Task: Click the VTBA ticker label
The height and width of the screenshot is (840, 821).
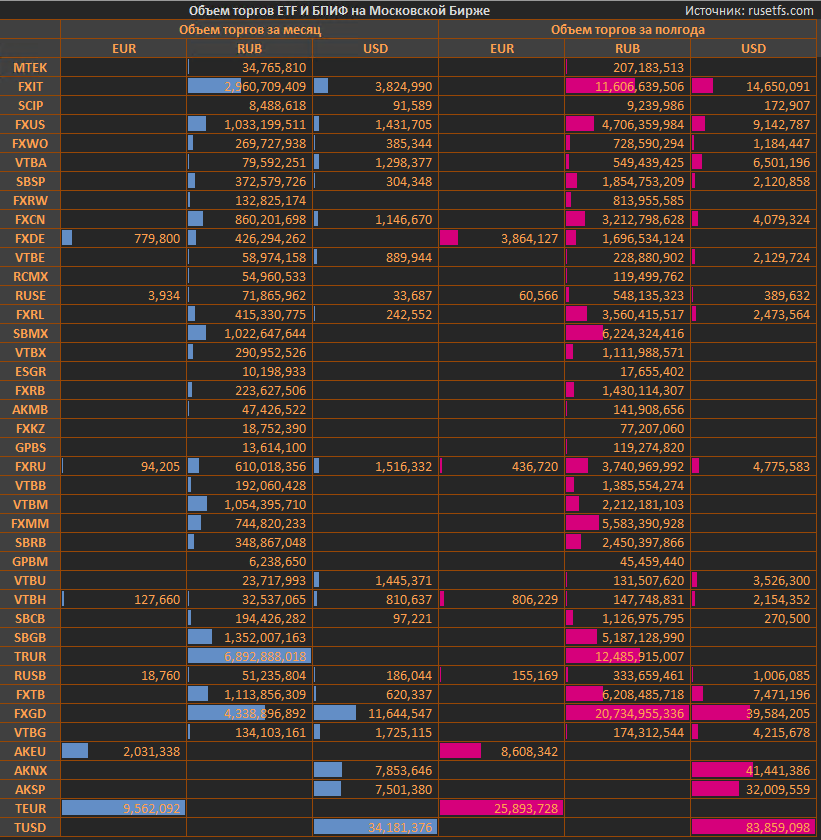Action: tap(30, 163)
